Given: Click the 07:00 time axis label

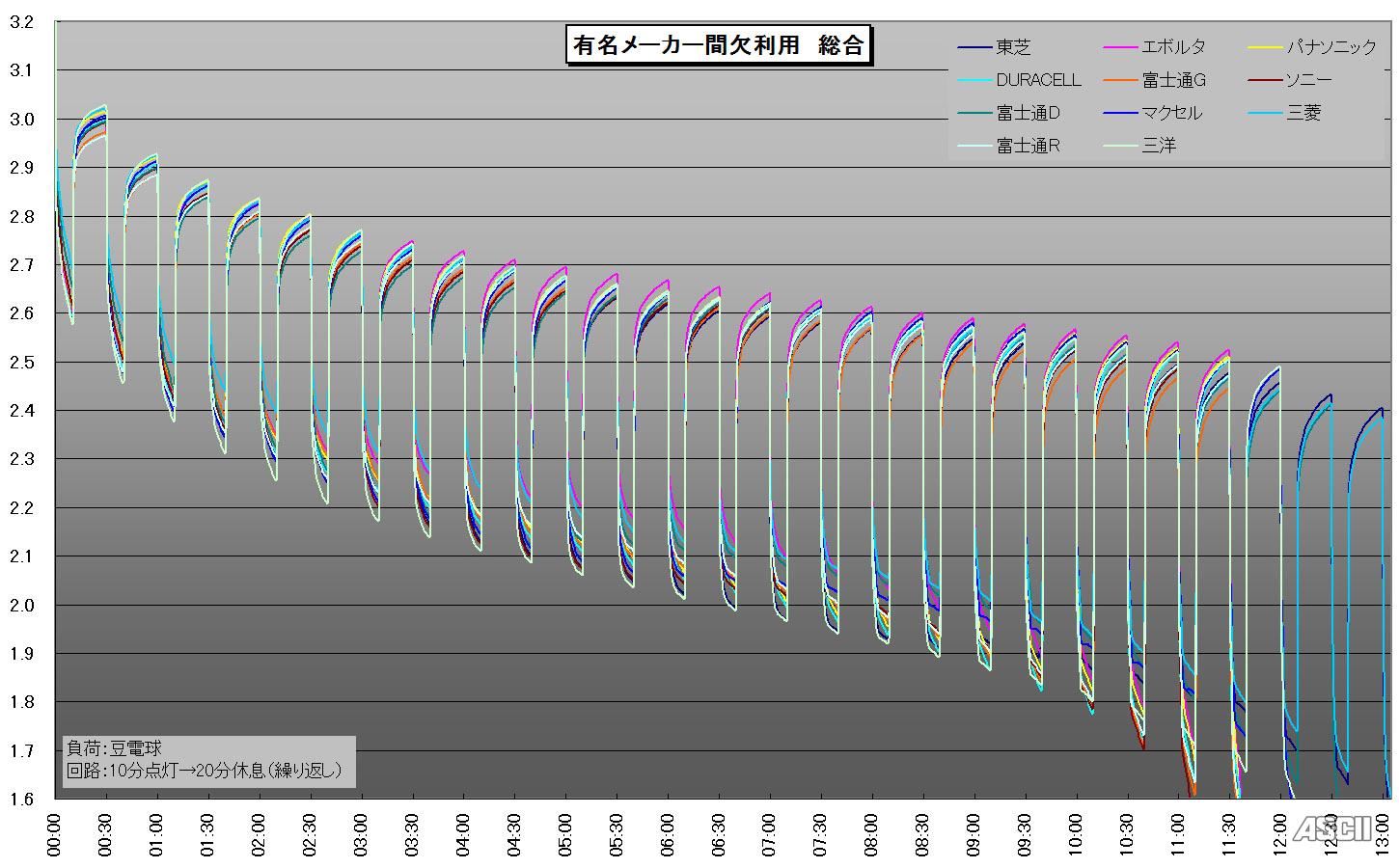Looking at the screenshot, I should 771,834.
